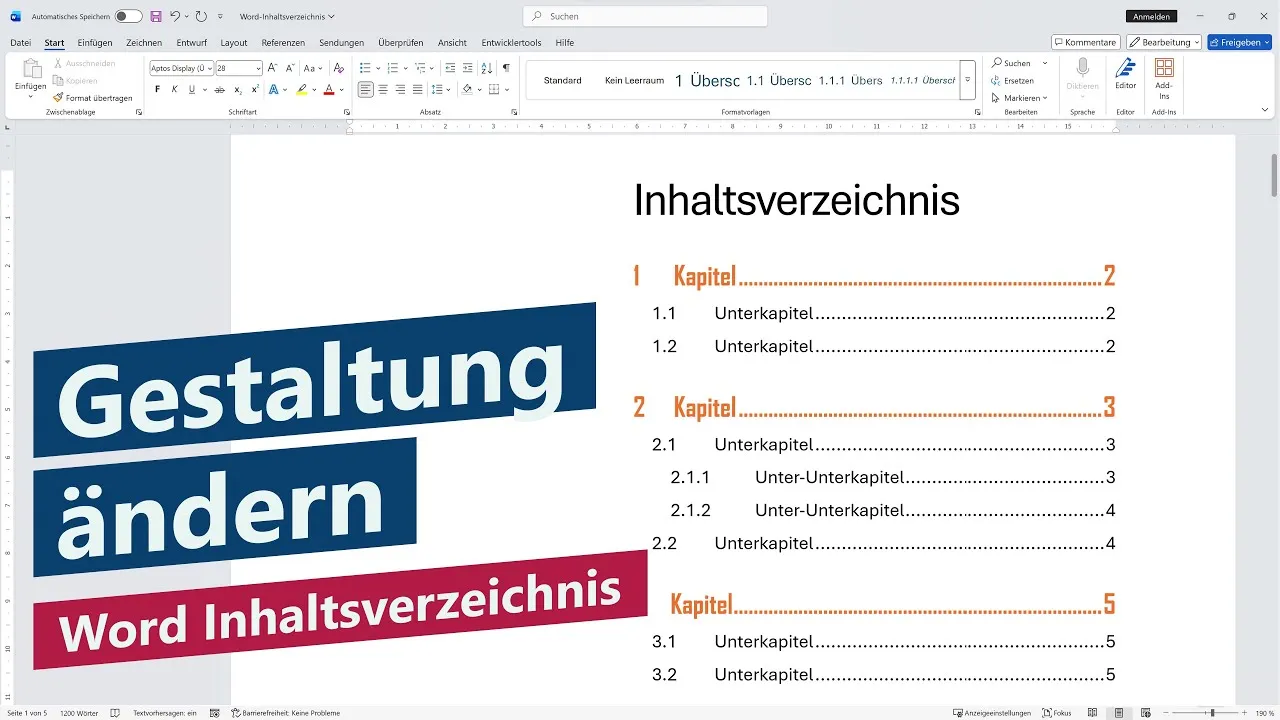Apply subscript formatting
The height and width of the screenshot is (720, 1280).
click(237, 90)
